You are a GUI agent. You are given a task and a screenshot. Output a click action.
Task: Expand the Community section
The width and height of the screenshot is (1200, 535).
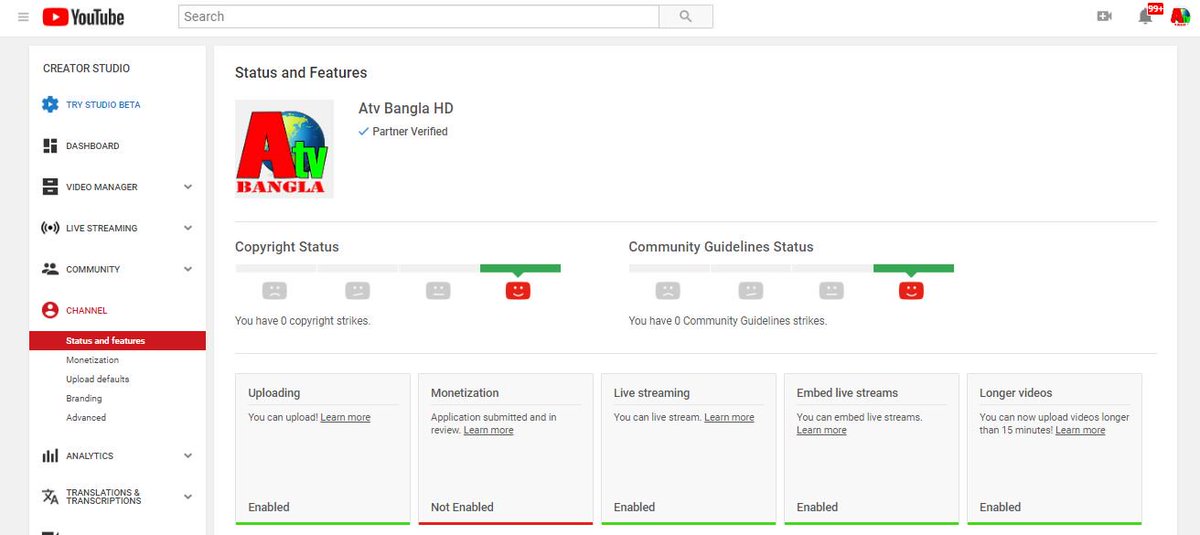(x=188, y=269)
